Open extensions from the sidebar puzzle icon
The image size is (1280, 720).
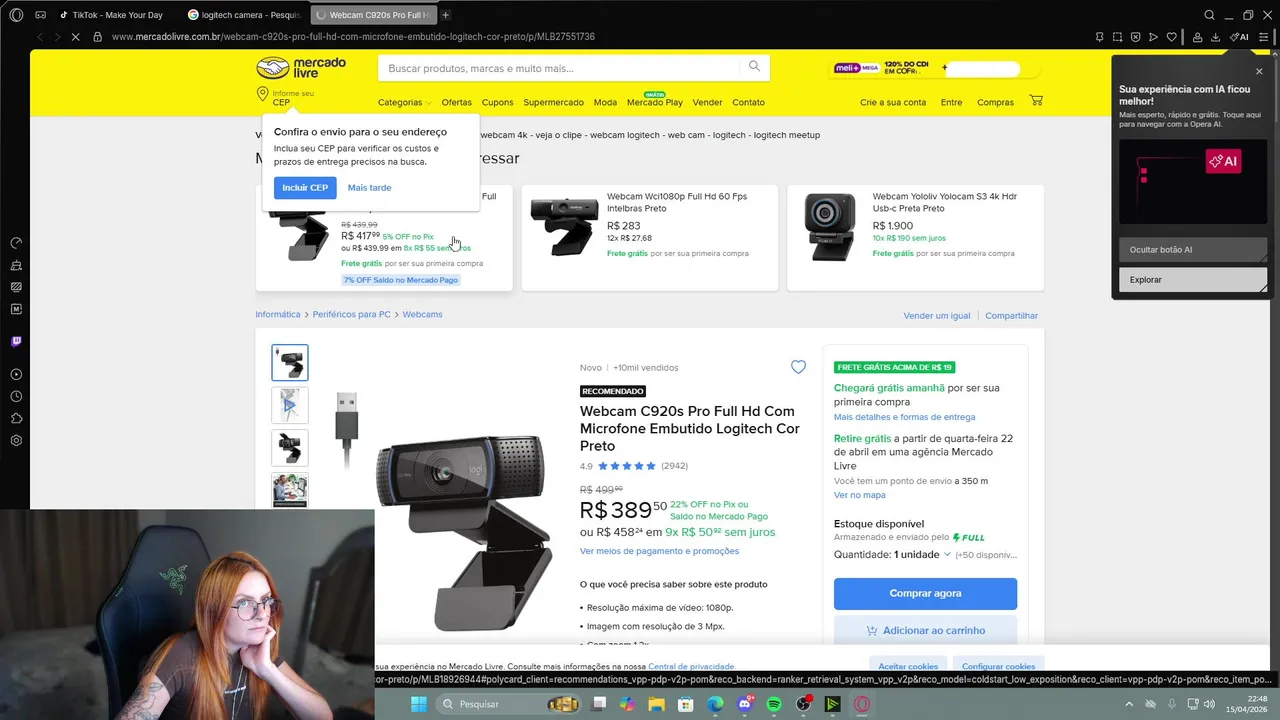click(x=16, y=418)
